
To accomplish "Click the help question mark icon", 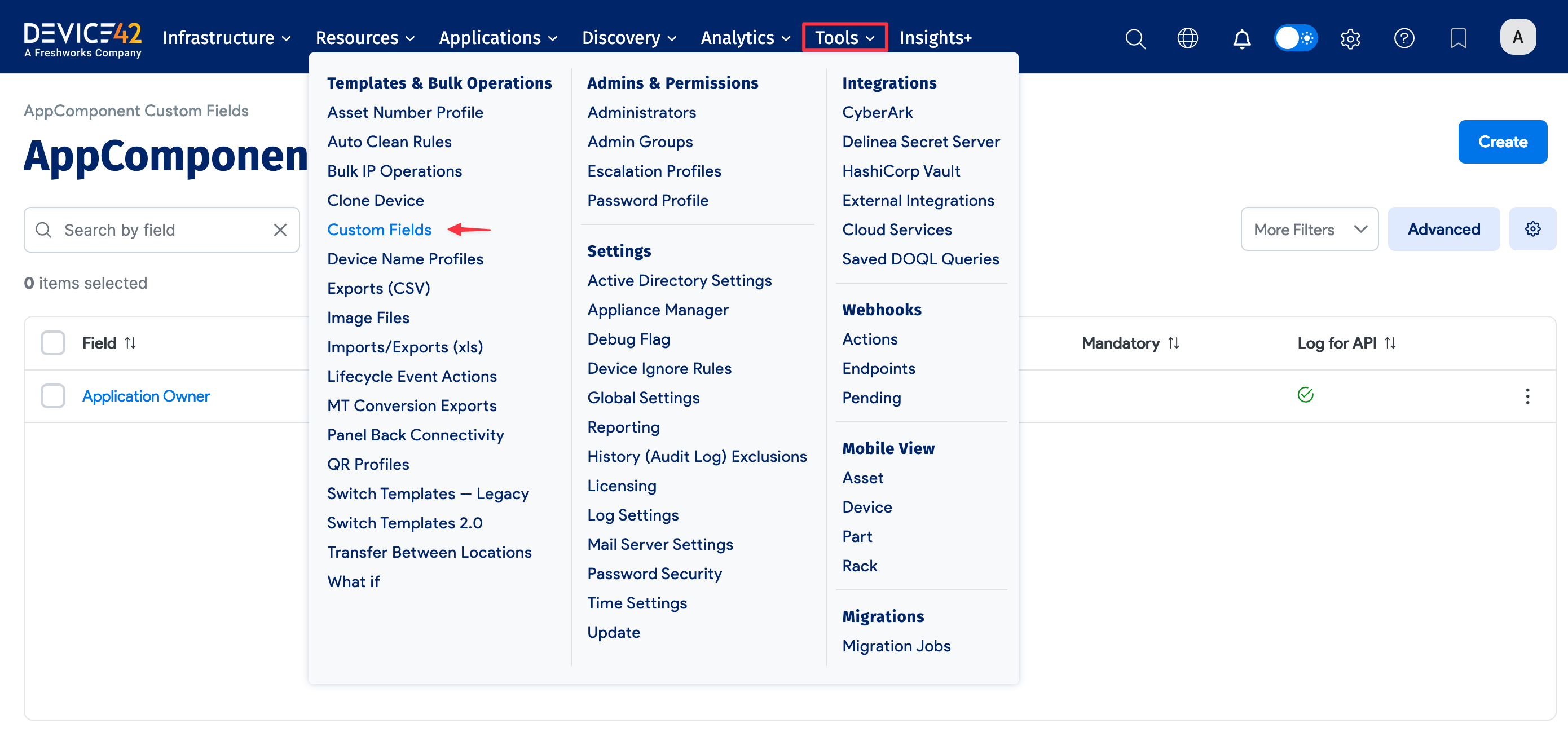I will 1404,38.
